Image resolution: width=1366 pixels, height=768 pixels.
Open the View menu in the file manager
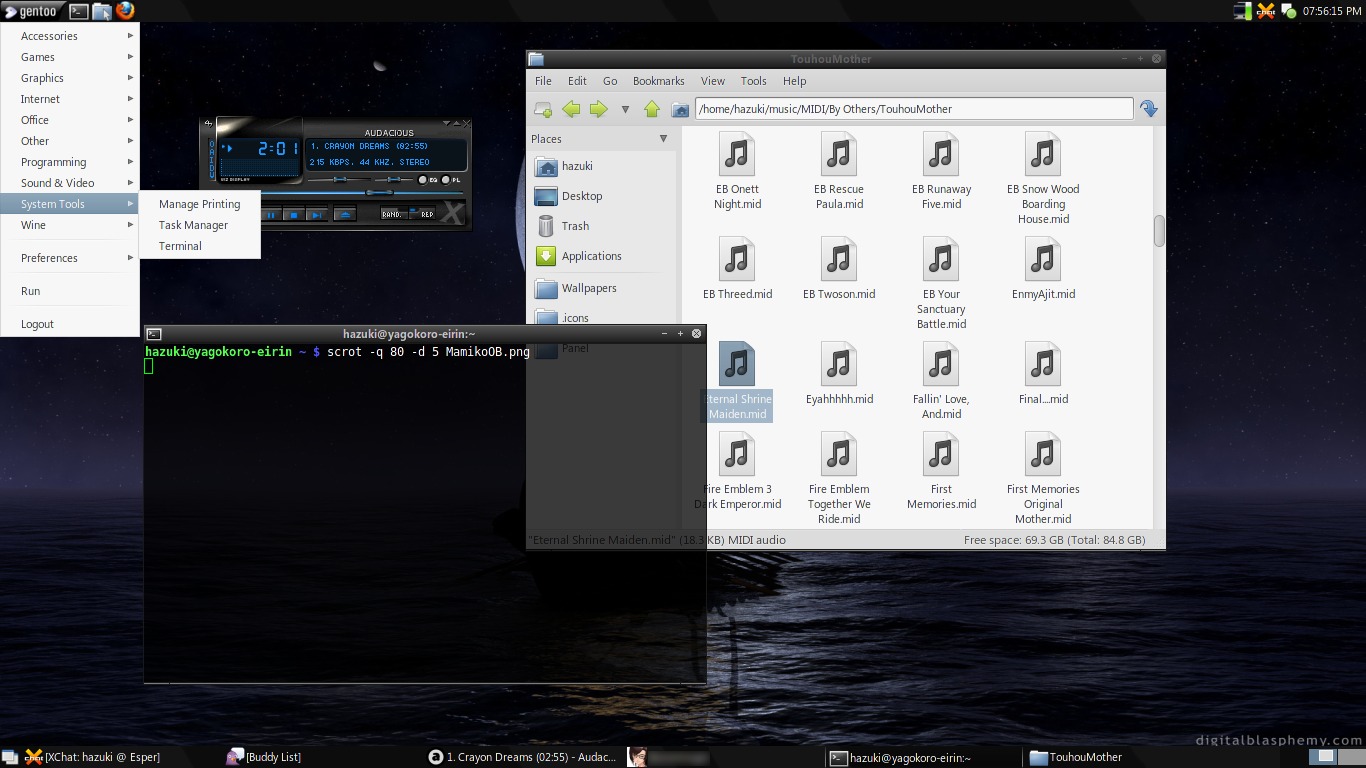pos(713,81)
